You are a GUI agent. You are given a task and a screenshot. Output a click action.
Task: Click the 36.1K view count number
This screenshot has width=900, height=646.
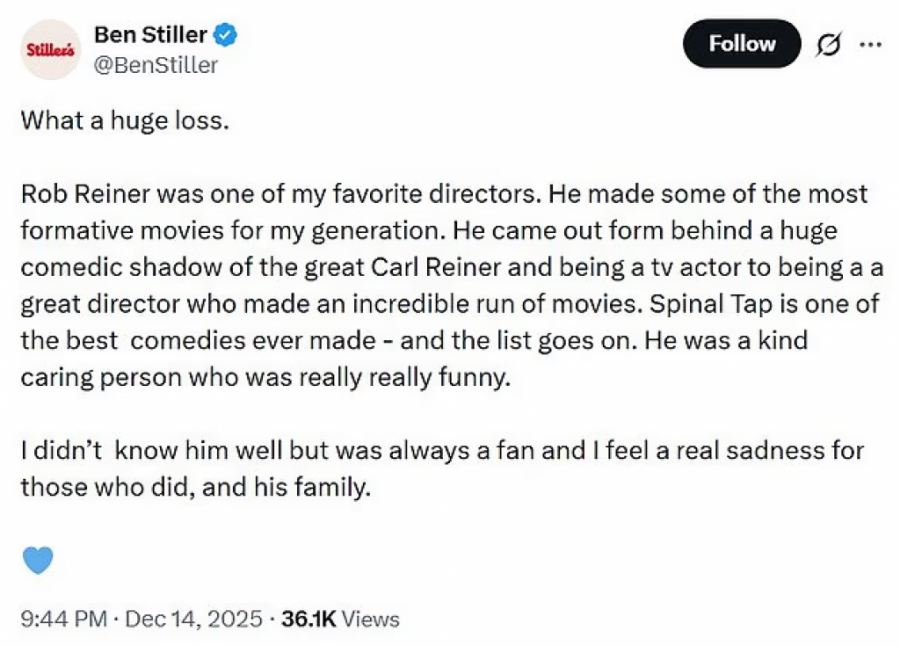tap(309, 619)
